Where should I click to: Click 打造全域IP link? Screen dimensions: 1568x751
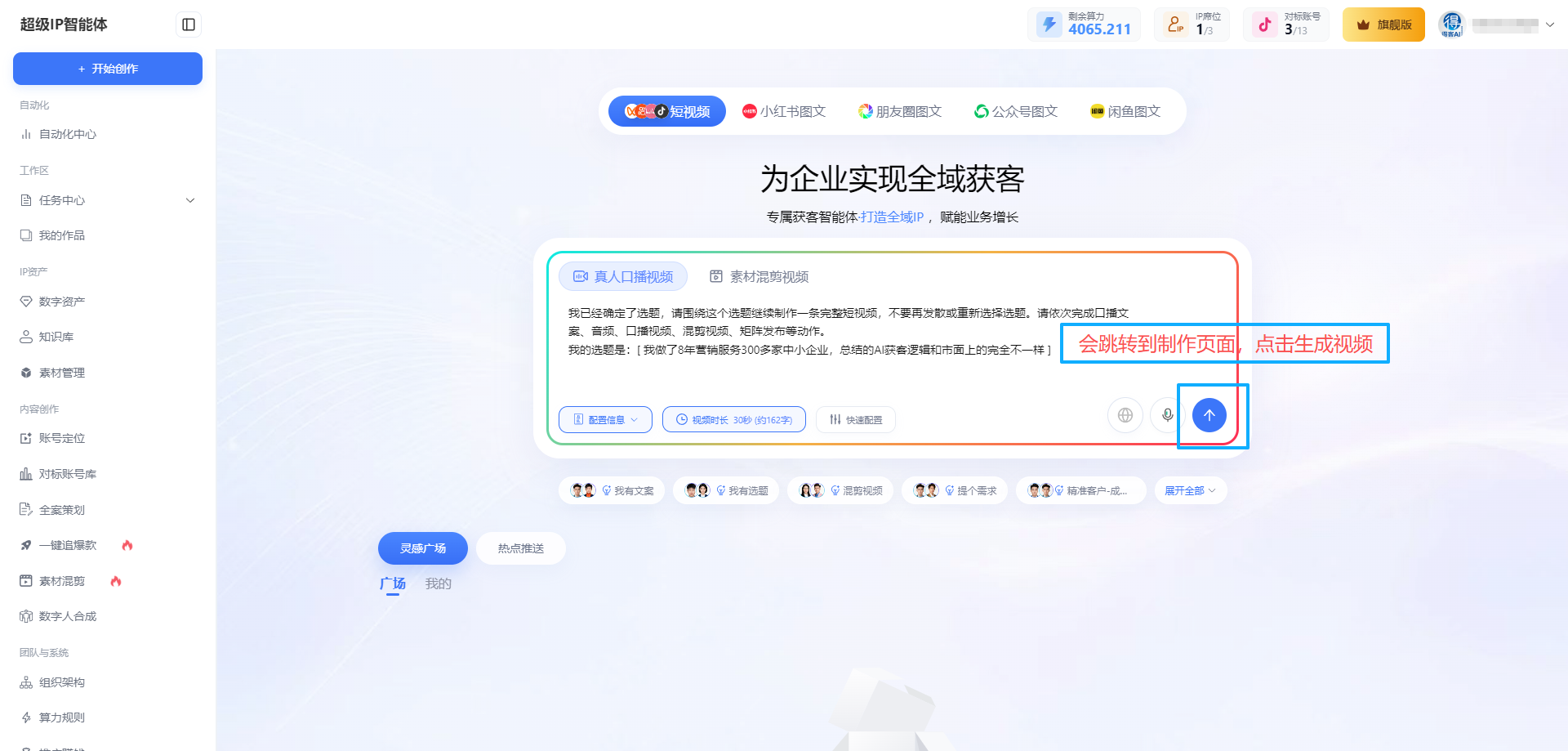point(892,217)
